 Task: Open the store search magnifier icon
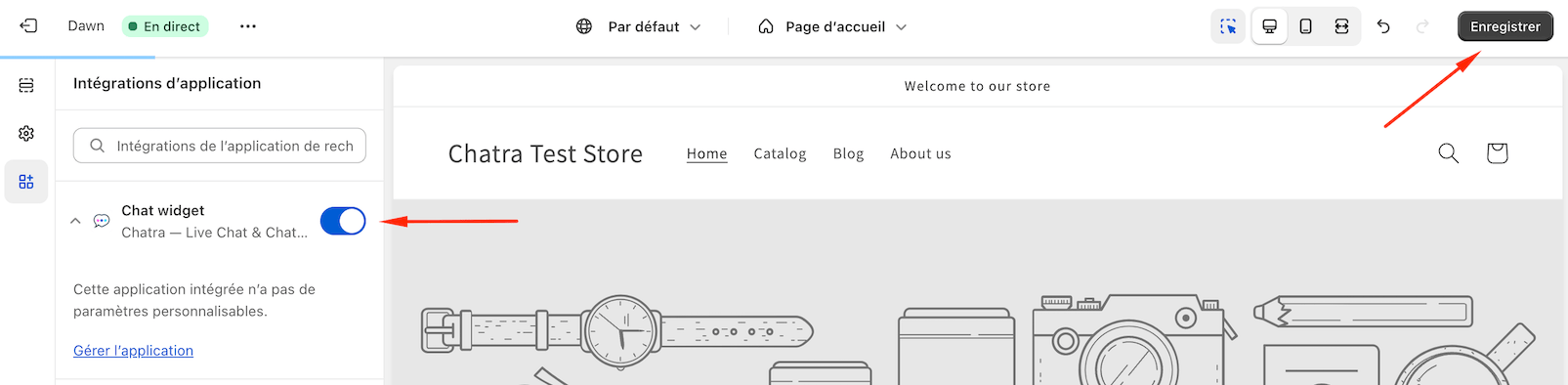point(1449,152)
